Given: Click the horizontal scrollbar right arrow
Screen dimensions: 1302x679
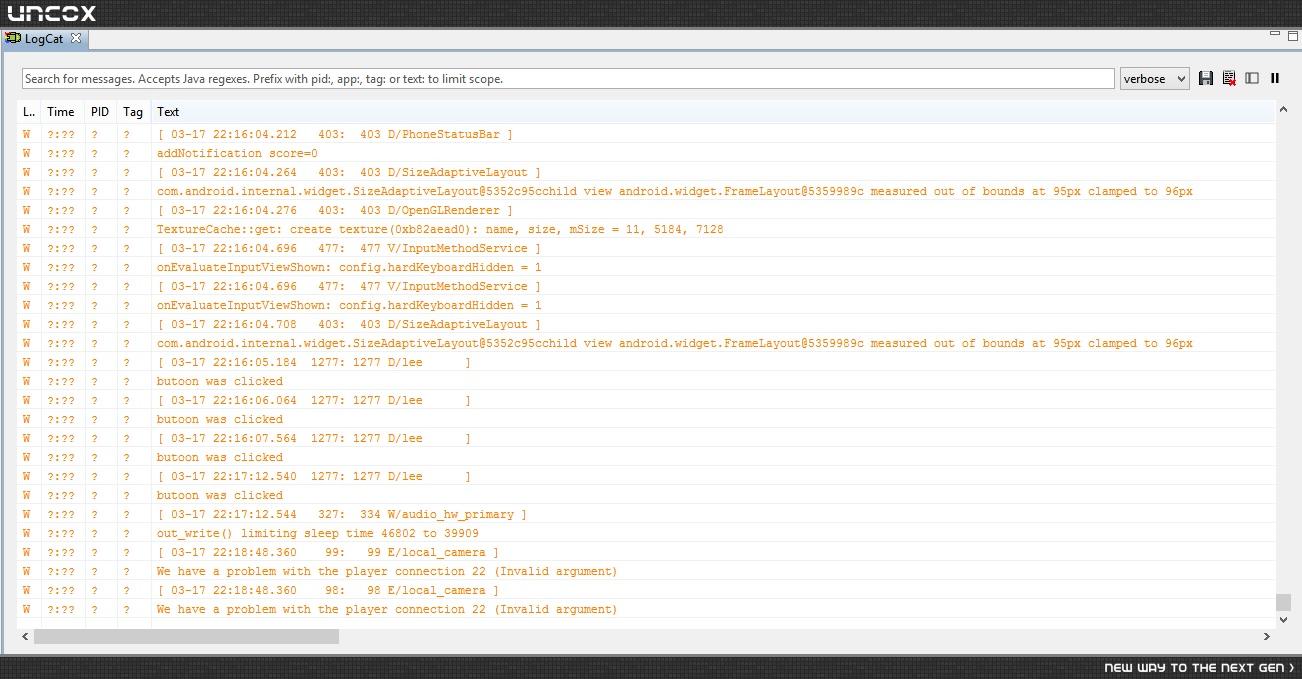Looking at the screenshot, I should coord(1267,636).
